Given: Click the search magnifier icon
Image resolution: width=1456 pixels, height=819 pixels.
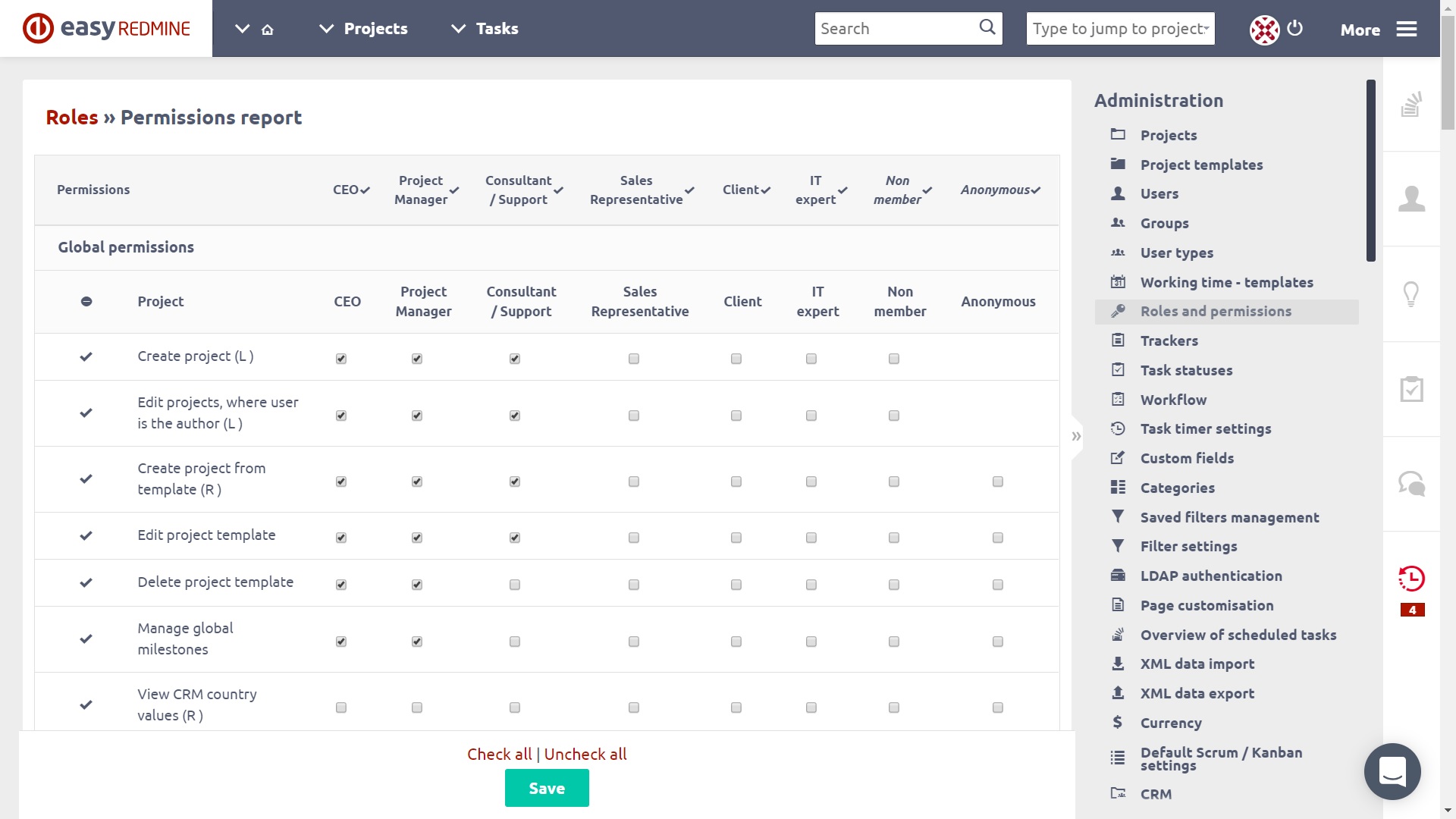Looking at the screenshot, I should pos(987,27).
